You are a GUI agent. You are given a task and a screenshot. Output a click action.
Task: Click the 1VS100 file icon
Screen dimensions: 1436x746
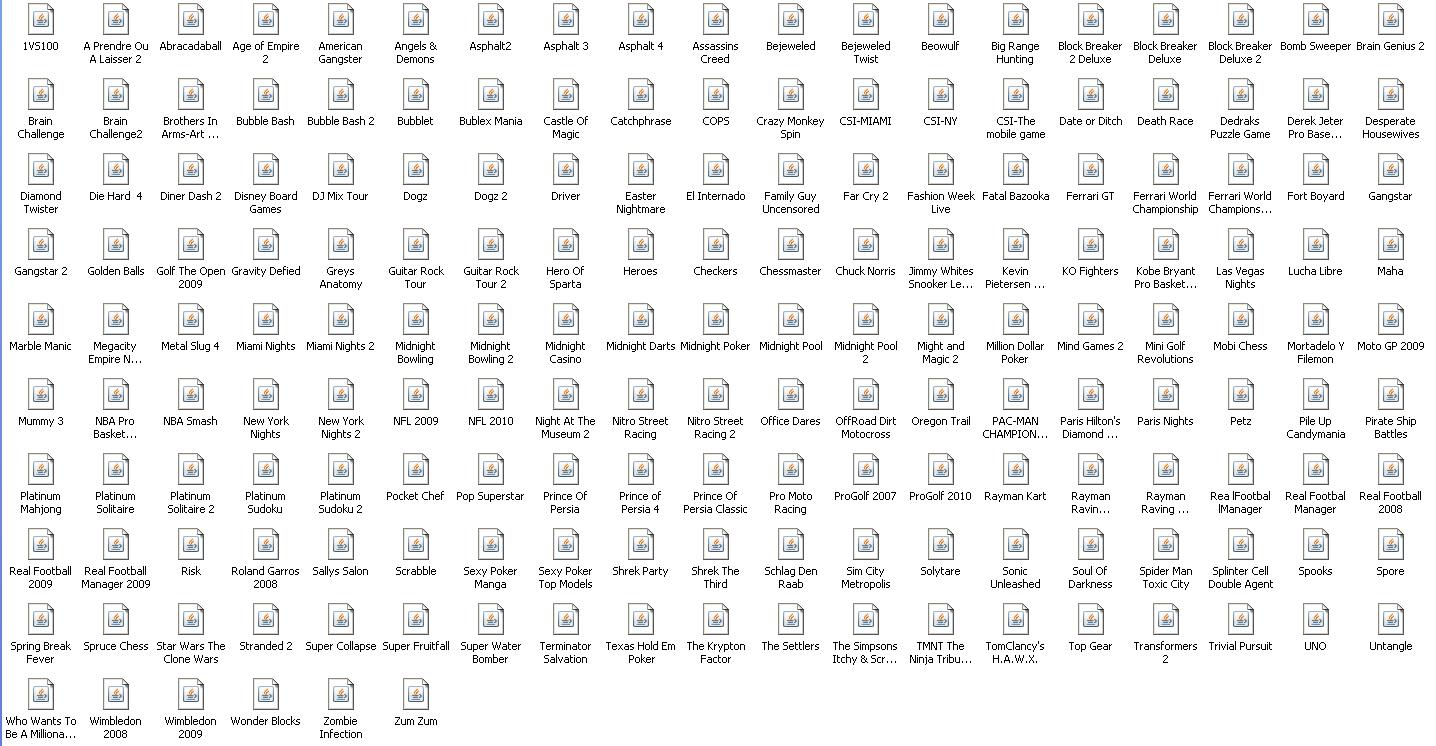tap(41, 20)
